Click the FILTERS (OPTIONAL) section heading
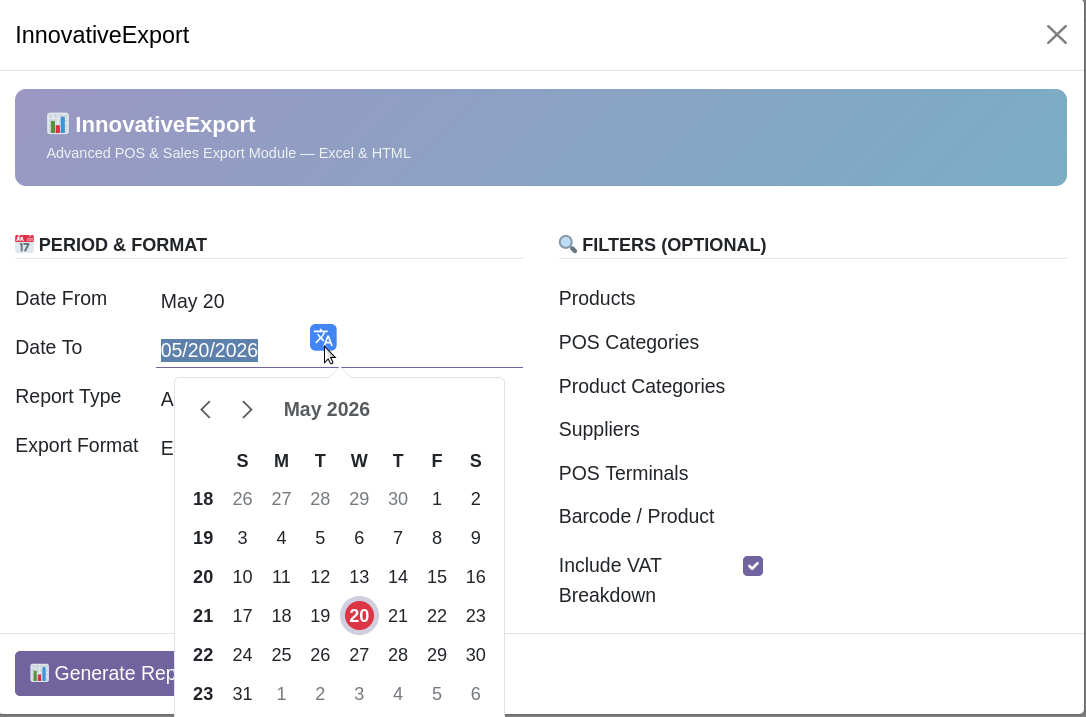The height and width of the screenshot is (717, 1086). point(674,245)
